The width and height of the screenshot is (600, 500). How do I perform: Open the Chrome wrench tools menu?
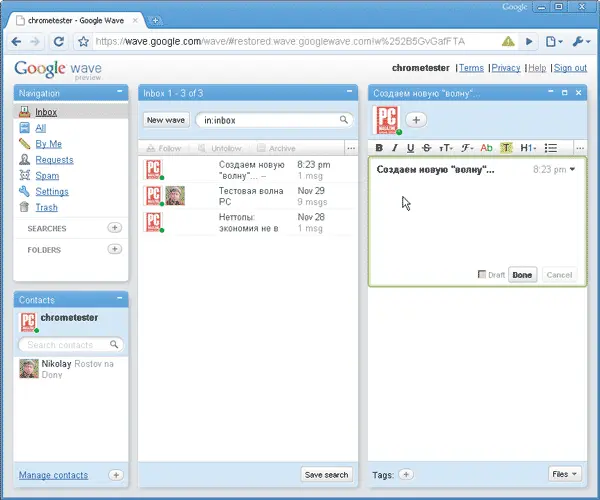coord(581,41)
